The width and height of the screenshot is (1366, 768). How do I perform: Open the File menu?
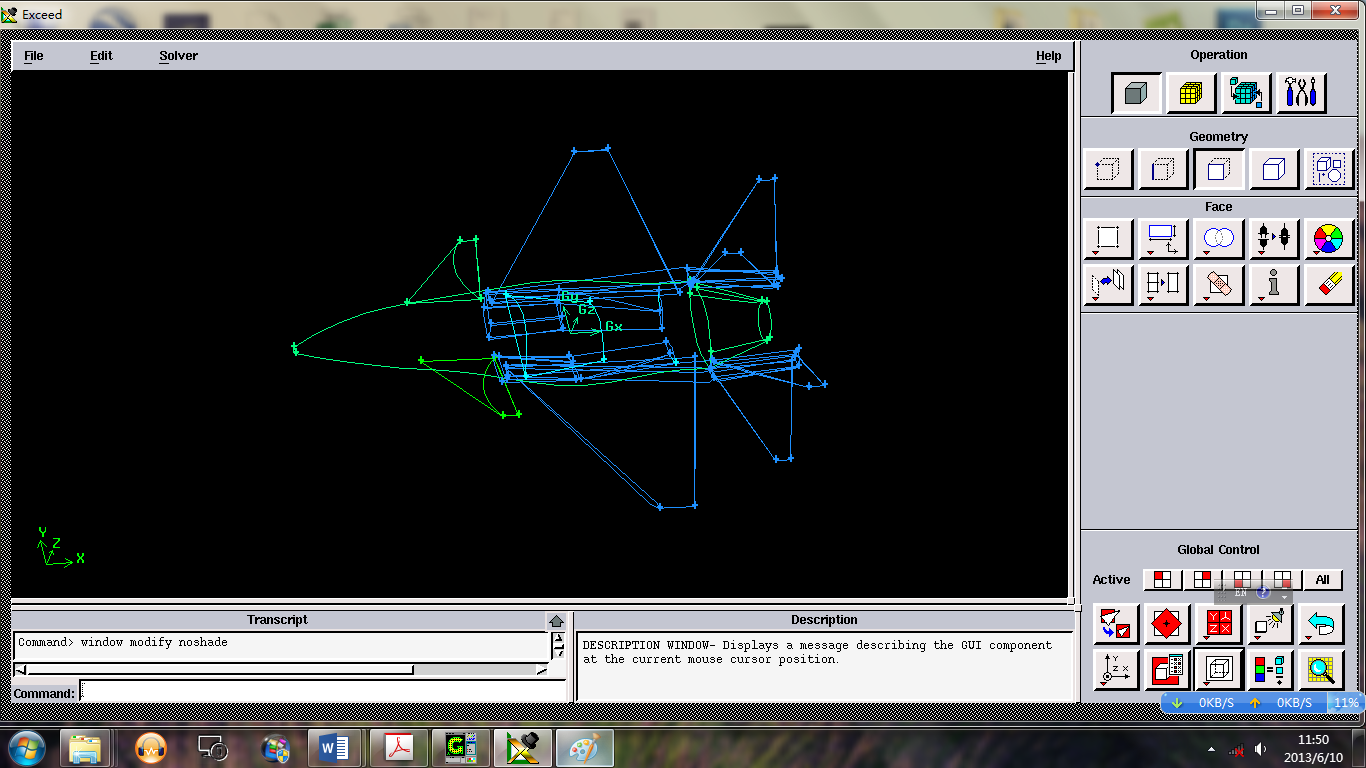(x=34, y=56)
